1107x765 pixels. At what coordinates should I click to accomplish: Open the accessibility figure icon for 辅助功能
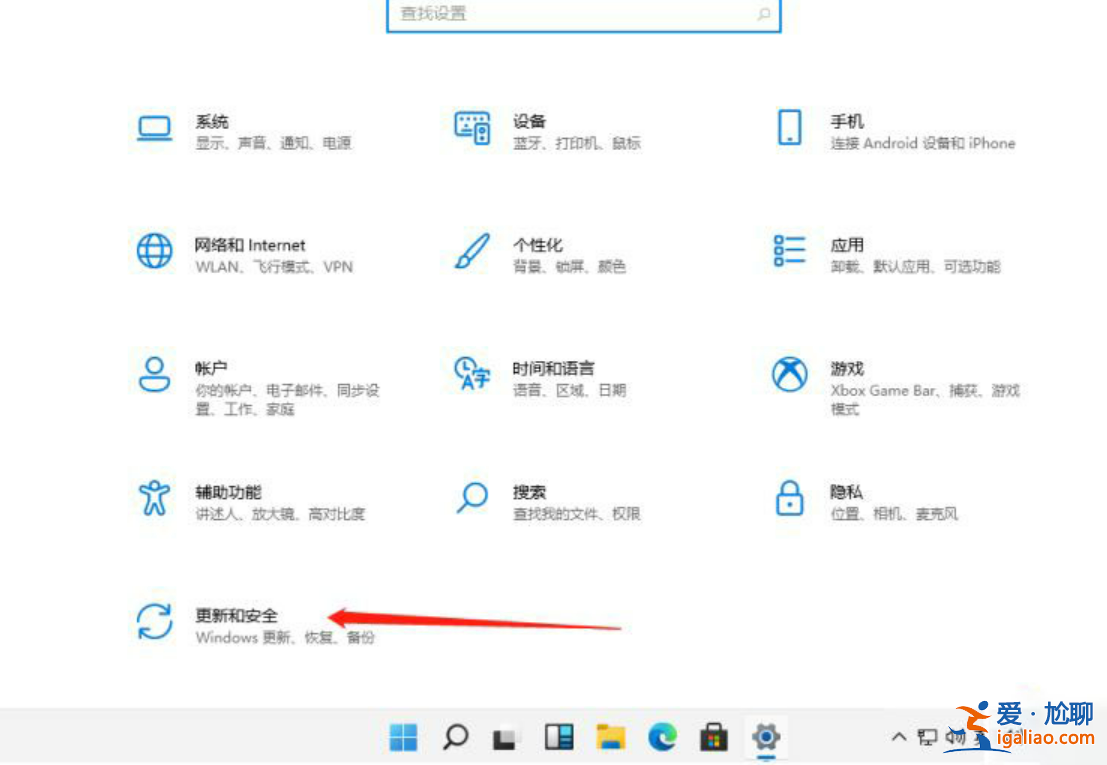155,500
